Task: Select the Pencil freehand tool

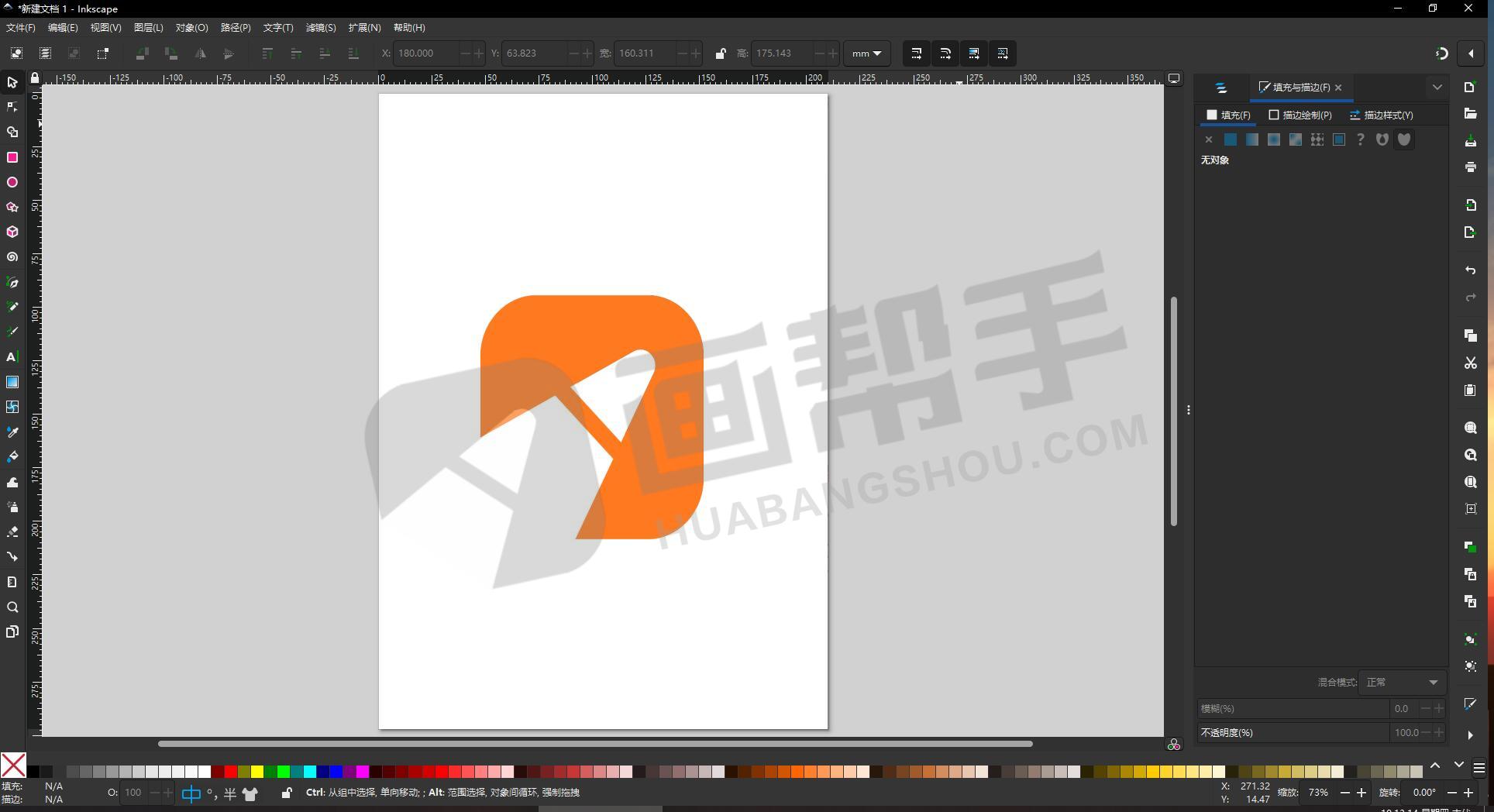Action: 12,307
